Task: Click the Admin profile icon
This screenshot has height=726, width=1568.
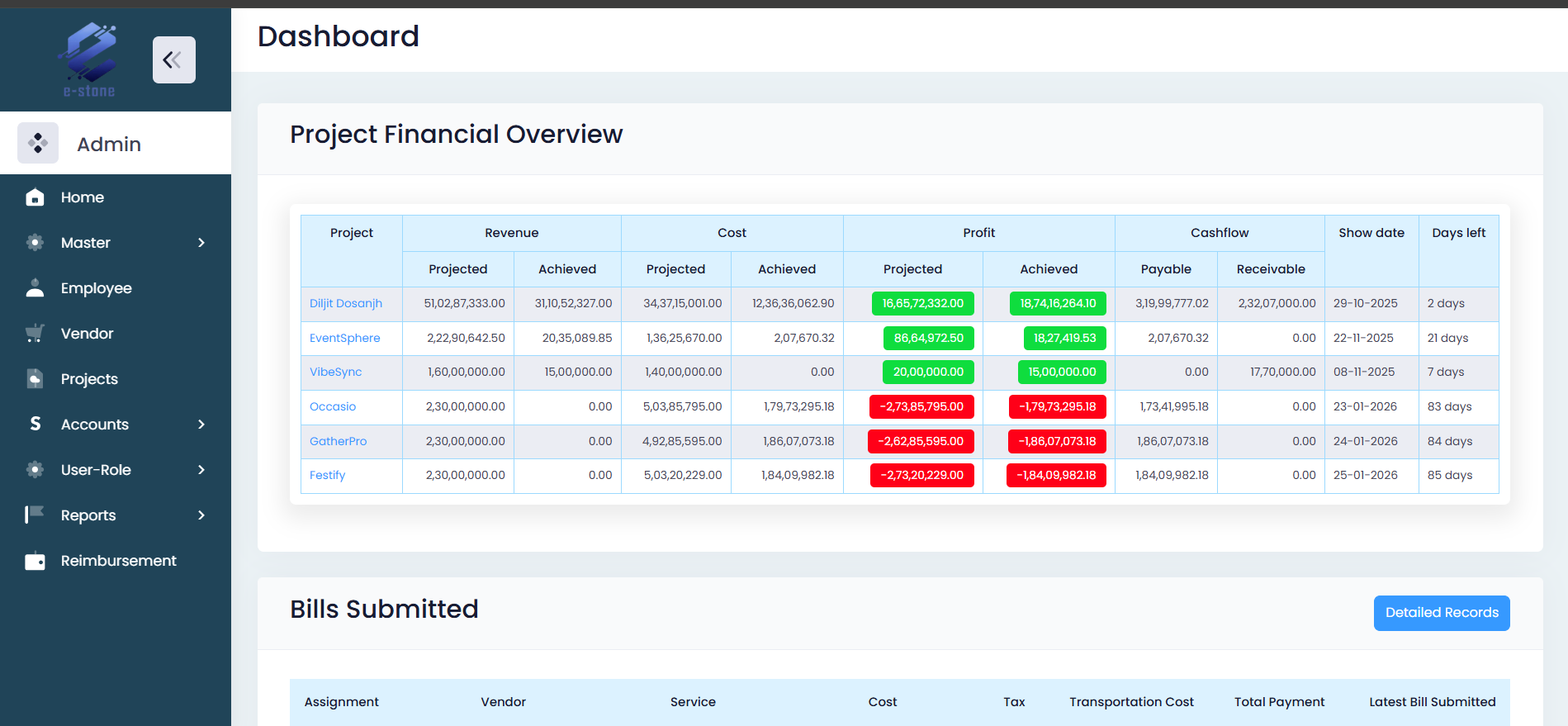Action: (38, 143)
